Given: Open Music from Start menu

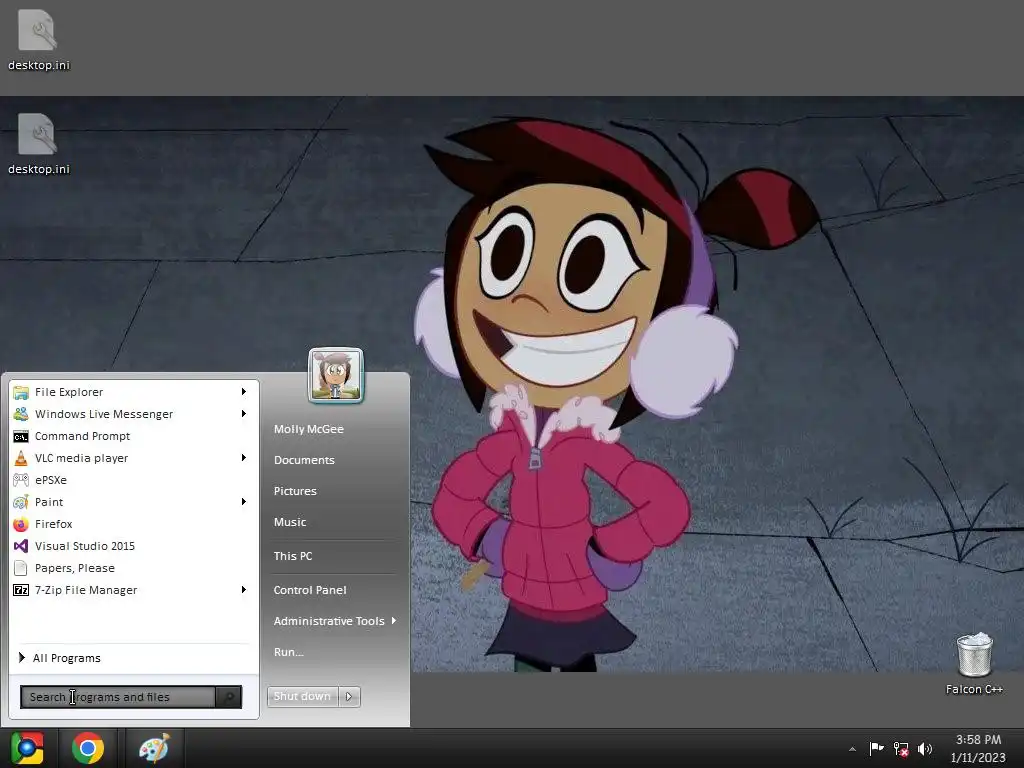Looking at the screenshot, I should tap(290, 522).
